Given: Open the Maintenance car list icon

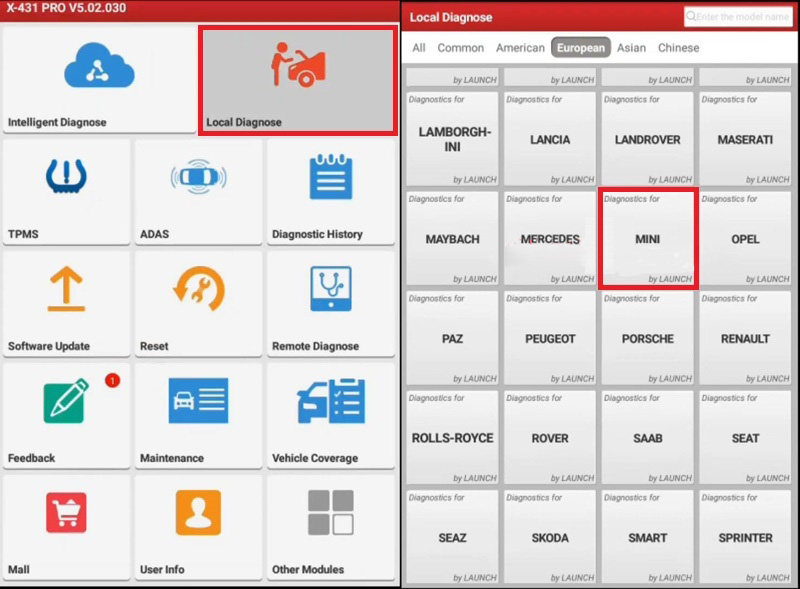Looking at the screenshot, I should (198, 401).
